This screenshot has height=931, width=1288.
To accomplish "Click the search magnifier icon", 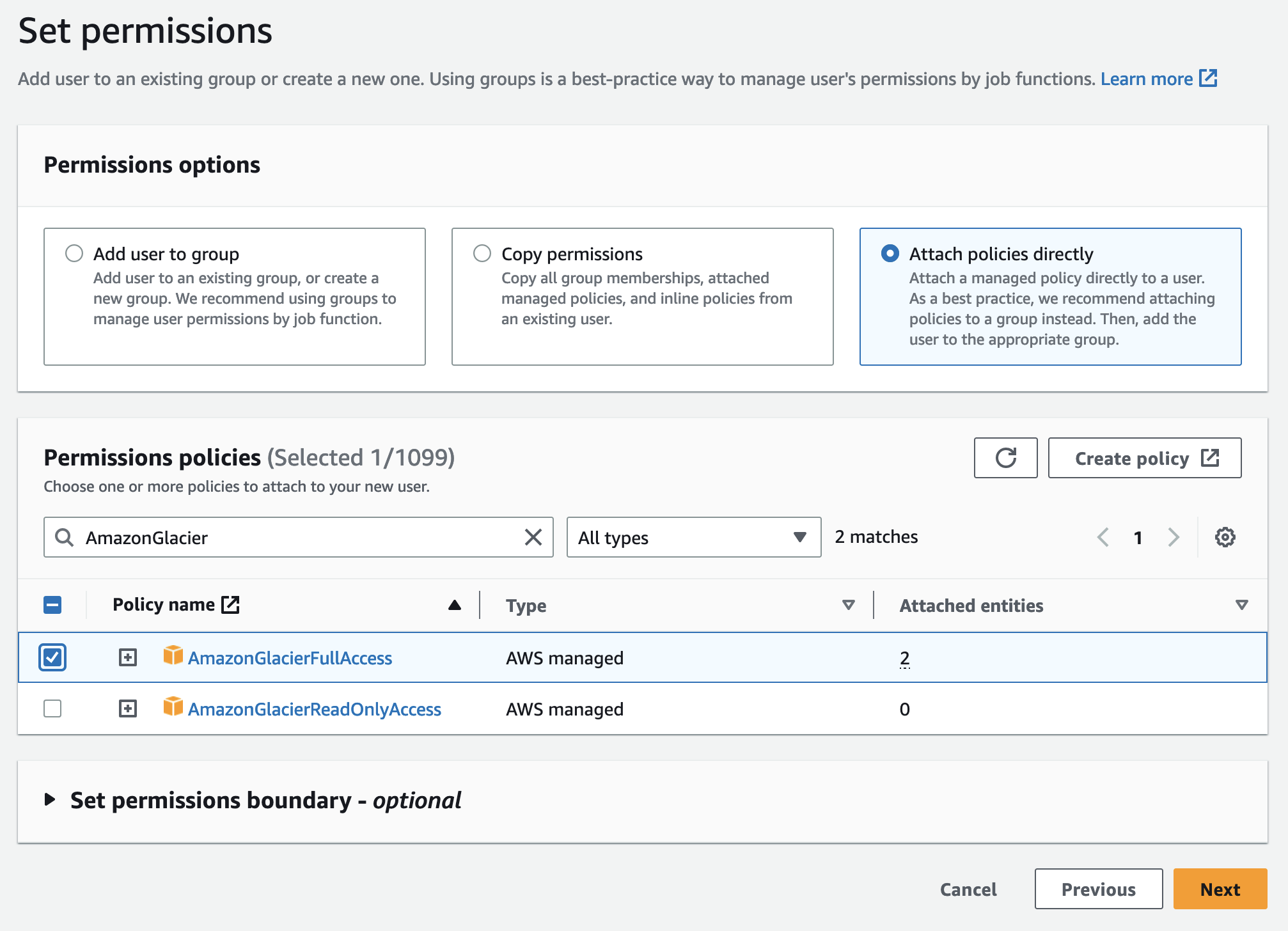I will point(64,537).
